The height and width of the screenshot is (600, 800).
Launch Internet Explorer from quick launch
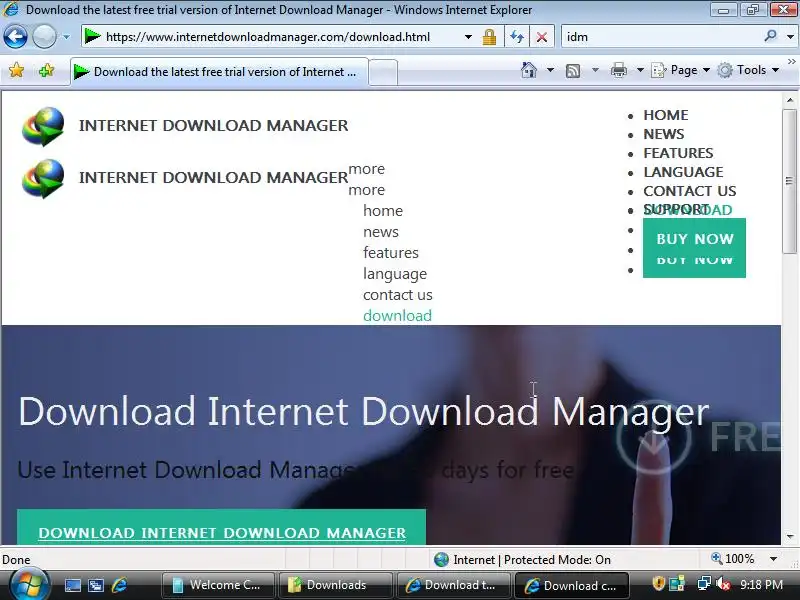click(x=119, y=585)
